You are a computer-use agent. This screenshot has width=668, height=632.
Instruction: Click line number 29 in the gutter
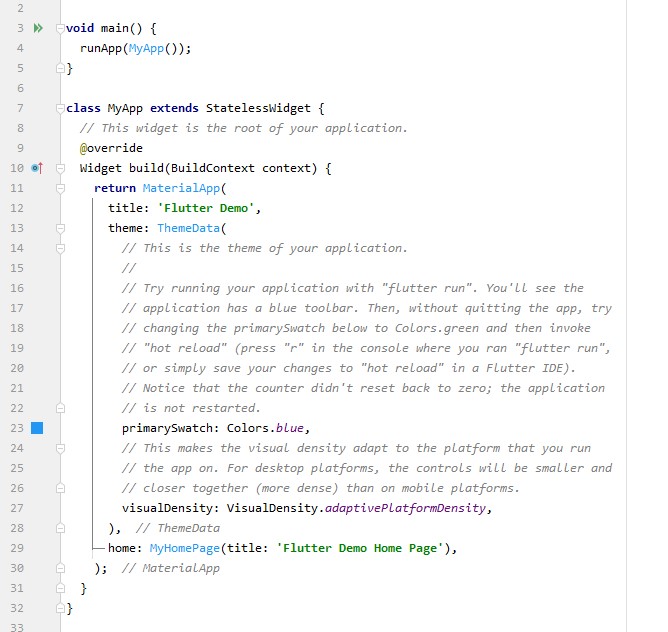[x=17, y=548]
